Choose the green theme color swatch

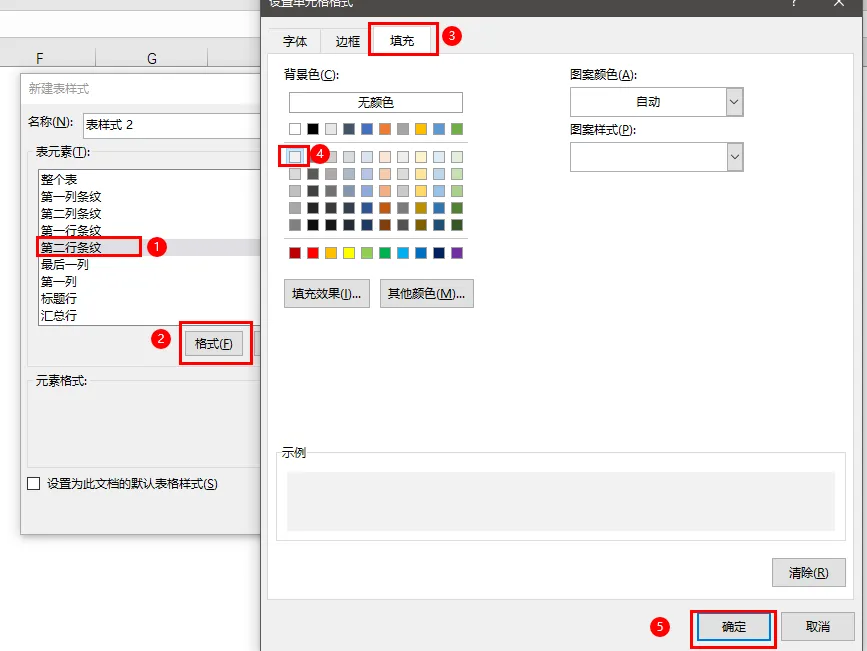coord(457,129)
